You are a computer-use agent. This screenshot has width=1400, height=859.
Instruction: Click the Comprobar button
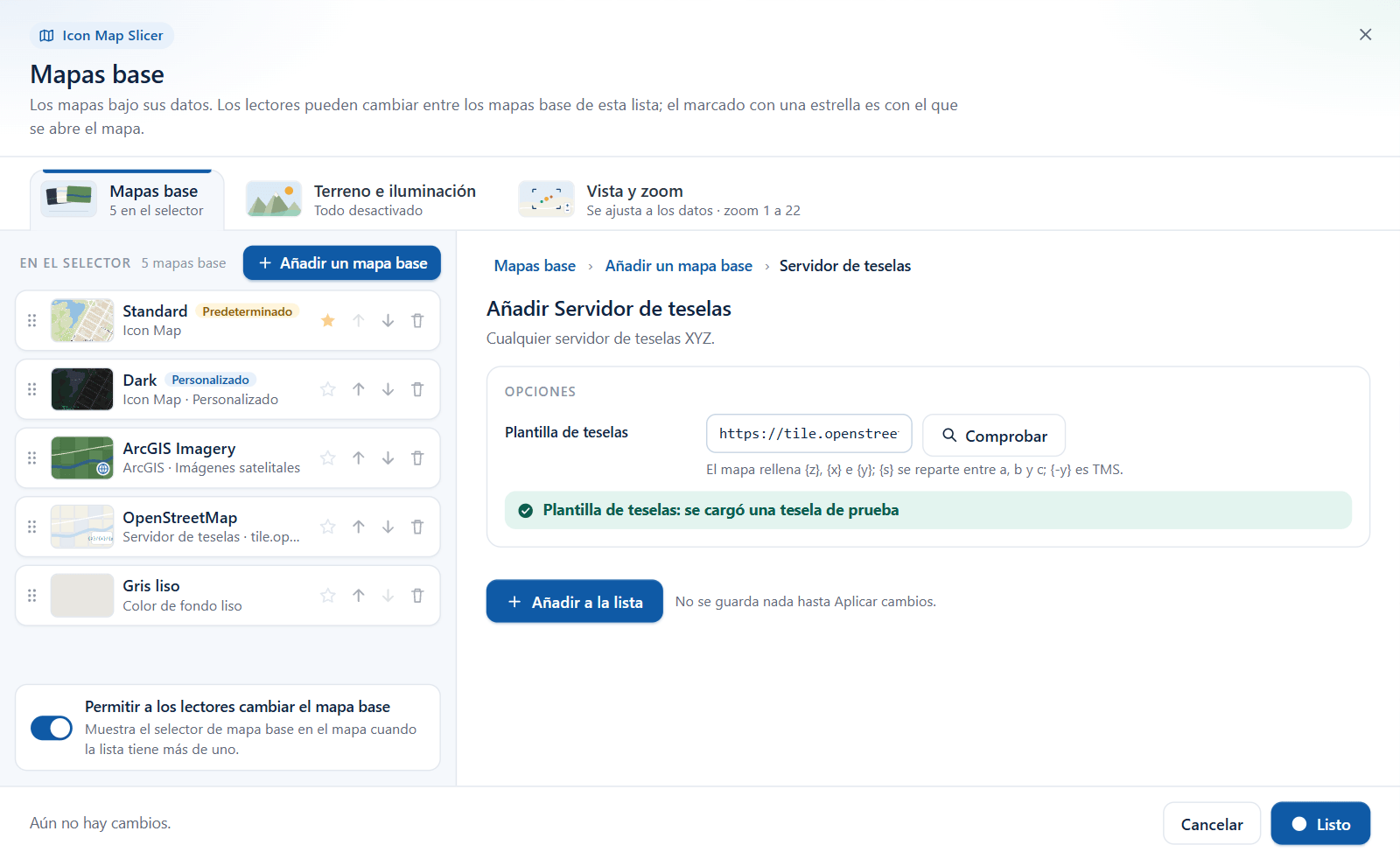point(994,436)
